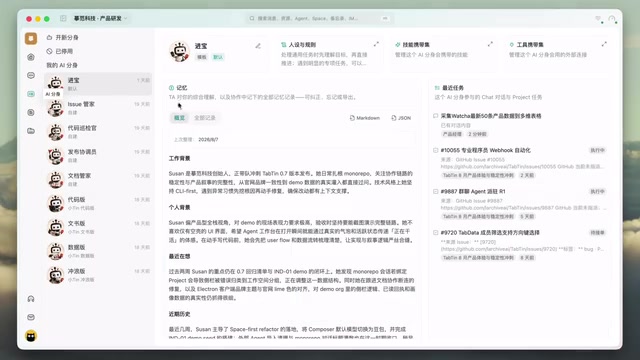Click the 最近任务 panel heading
The height and width of the screenshot is (360, 640).
click(453, 88)
